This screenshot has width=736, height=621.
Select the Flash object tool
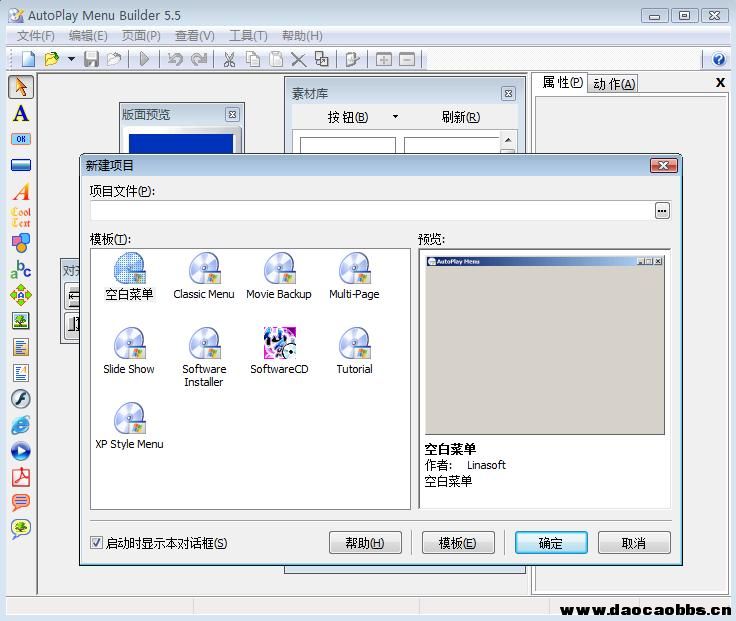click(20, 399)
